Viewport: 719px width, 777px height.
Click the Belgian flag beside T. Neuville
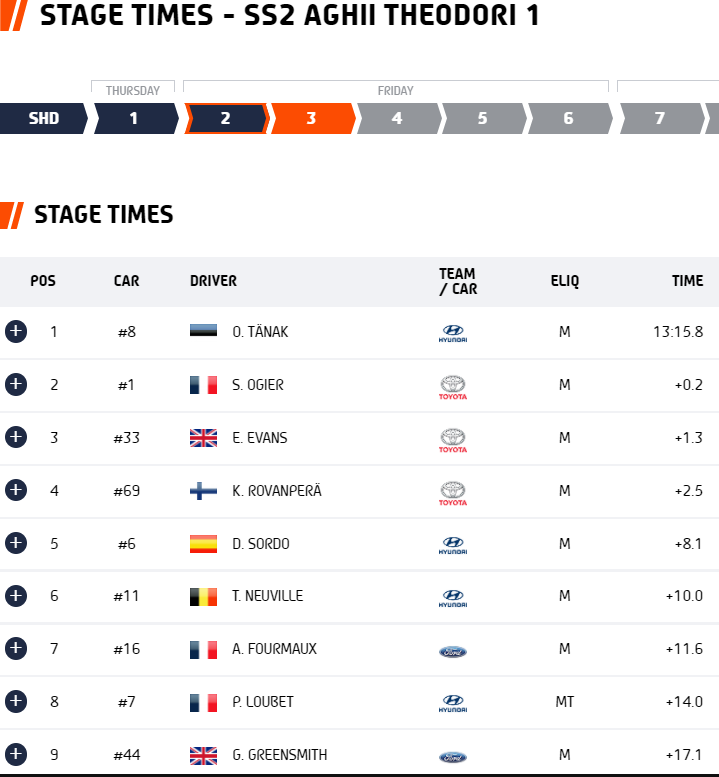pyautogui.click(x=203, y=597)
